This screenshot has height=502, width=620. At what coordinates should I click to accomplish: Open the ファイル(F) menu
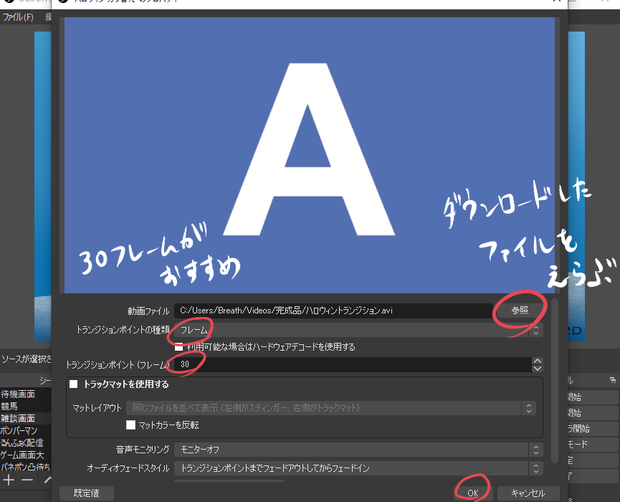pos(18,17)
